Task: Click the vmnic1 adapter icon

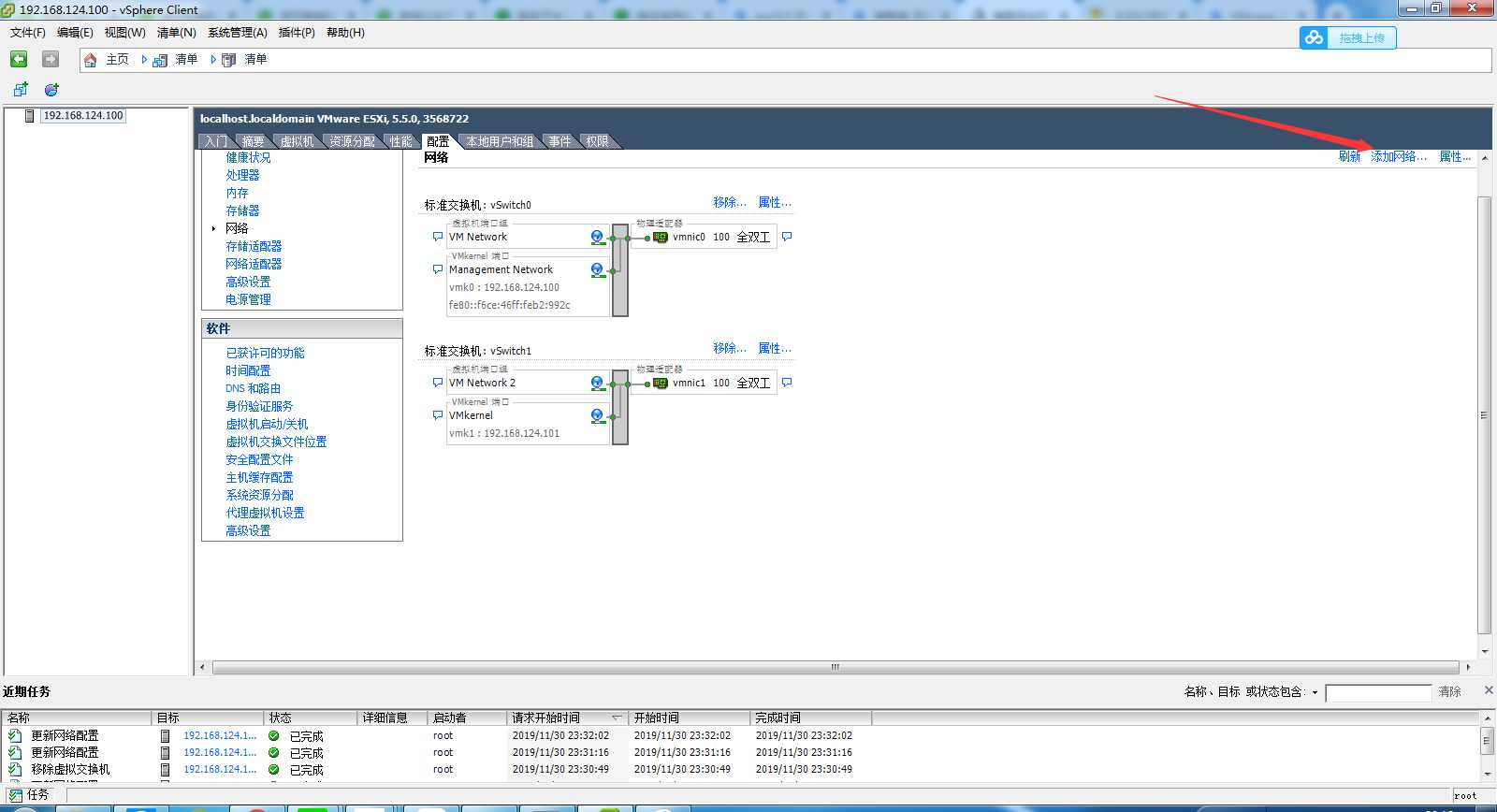Action: coord(661,384)
